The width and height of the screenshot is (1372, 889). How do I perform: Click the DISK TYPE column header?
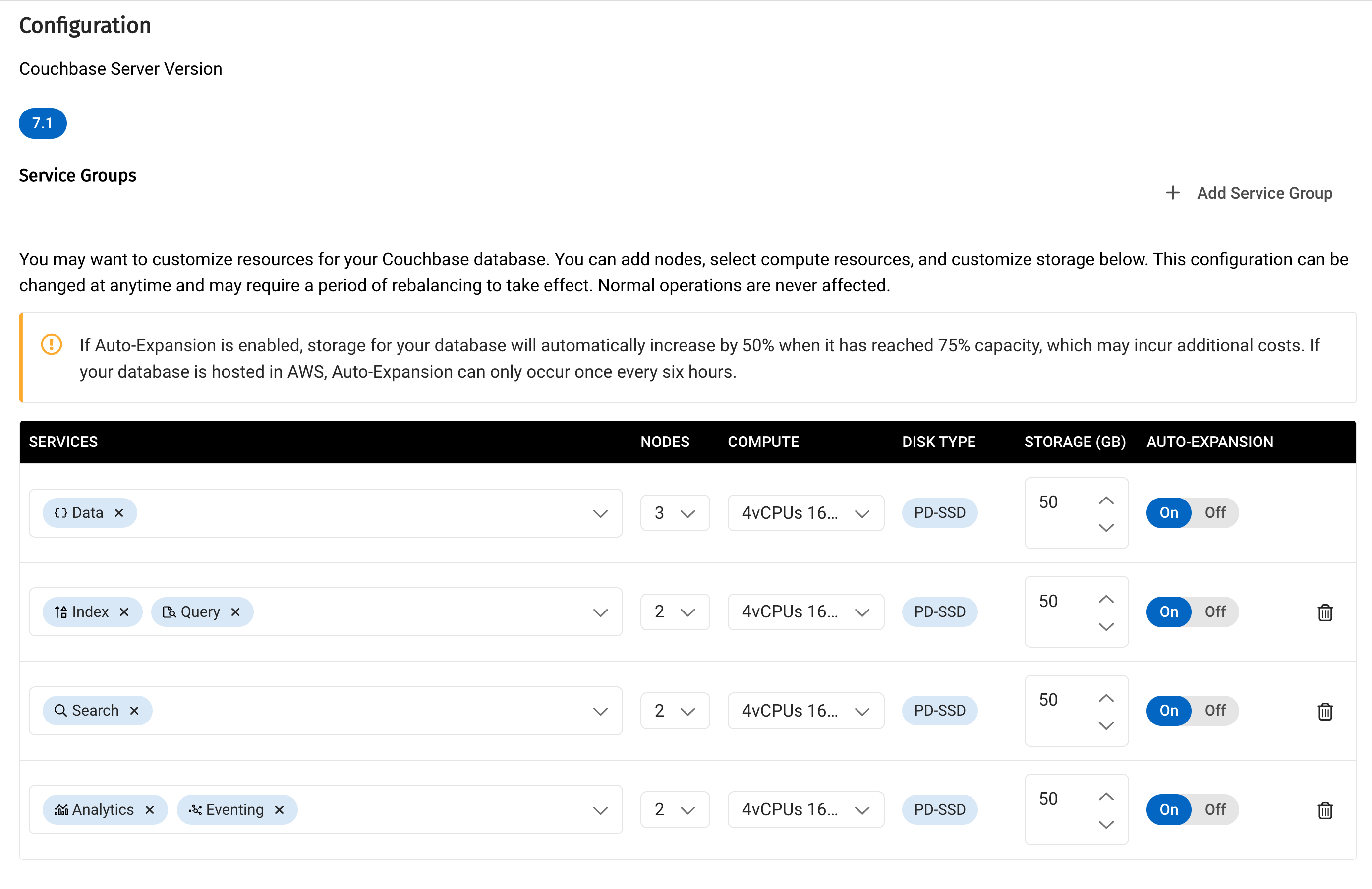(x=938, y=442)
